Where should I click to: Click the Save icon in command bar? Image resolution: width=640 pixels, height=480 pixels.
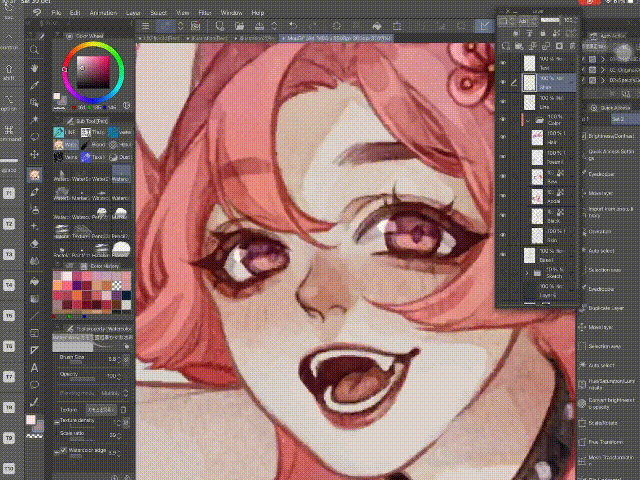259,26
